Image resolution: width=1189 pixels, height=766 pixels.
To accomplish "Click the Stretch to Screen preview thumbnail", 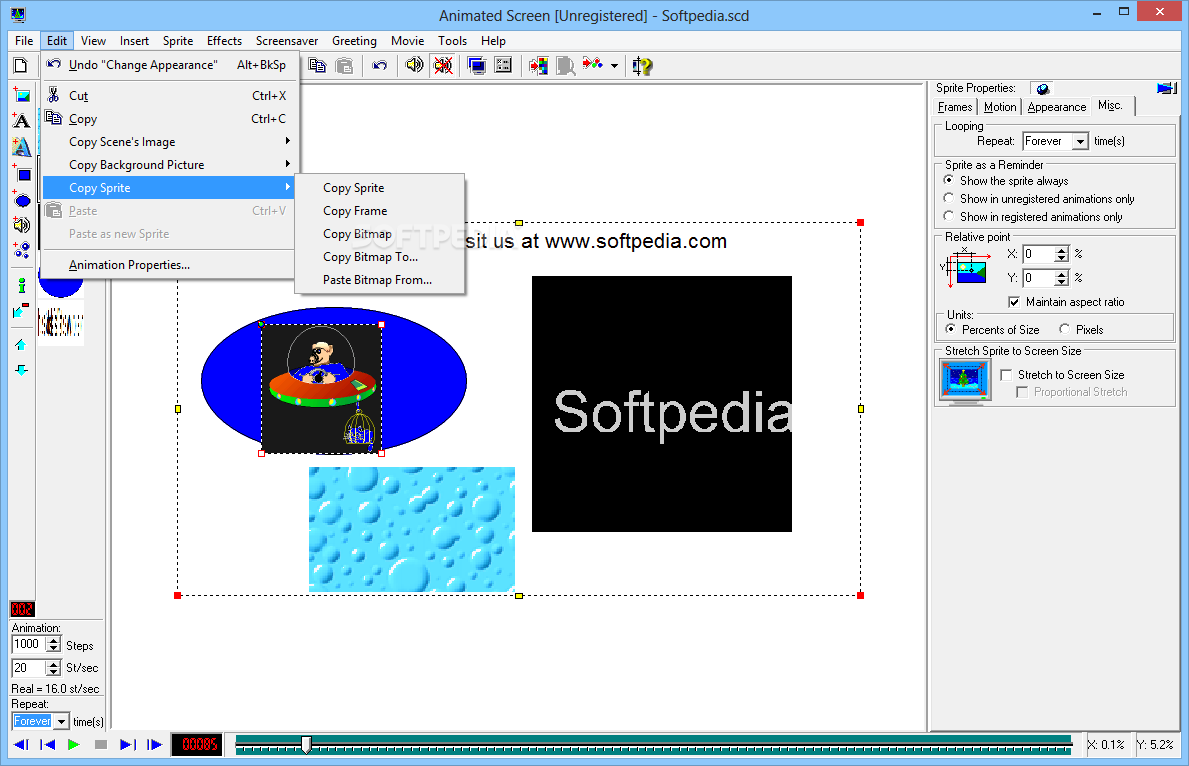I will [x=965, y=381].
